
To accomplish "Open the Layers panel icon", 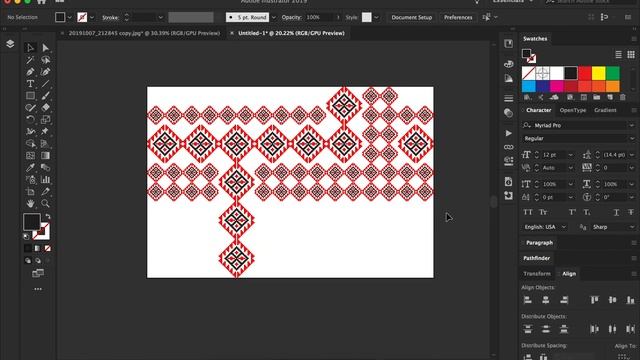I will point(10,44).
